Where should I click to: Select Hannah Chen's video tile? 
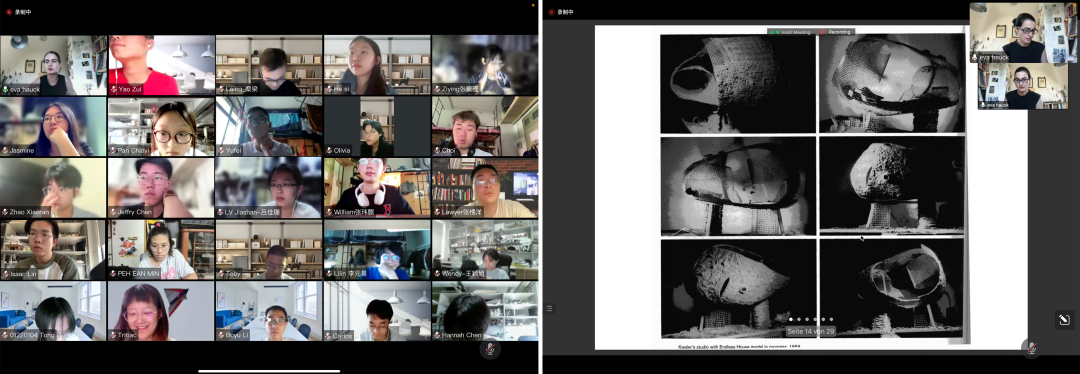(485, 311)
